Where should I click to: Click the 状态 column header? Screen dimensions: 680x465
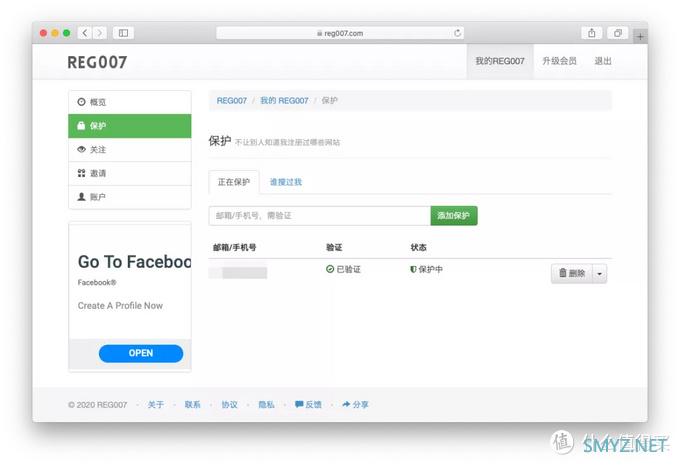tap(418, 248)
